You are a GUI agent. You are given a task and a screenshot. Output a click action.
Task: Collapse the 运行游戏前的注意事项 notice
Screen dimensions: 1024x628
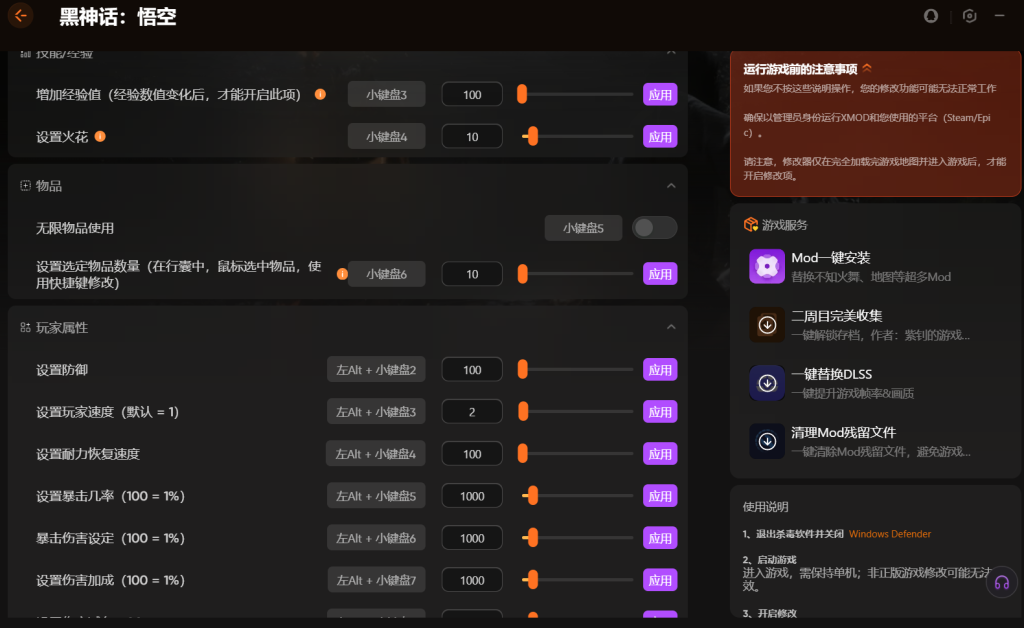(x=867, y=68)
